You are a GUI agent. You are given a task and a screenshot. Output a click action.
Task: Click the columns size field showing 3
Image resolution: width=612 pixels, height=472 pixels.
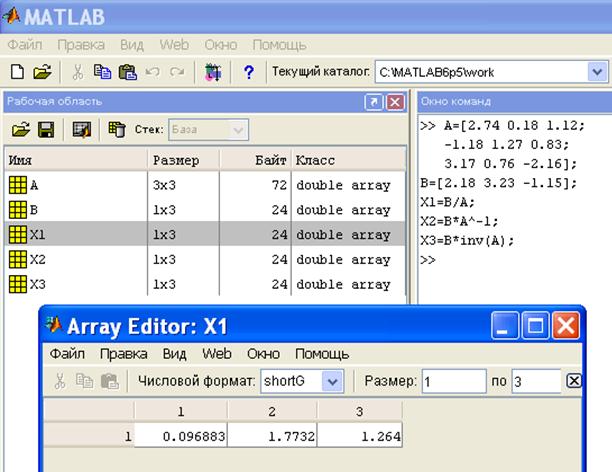pos(536,381)
